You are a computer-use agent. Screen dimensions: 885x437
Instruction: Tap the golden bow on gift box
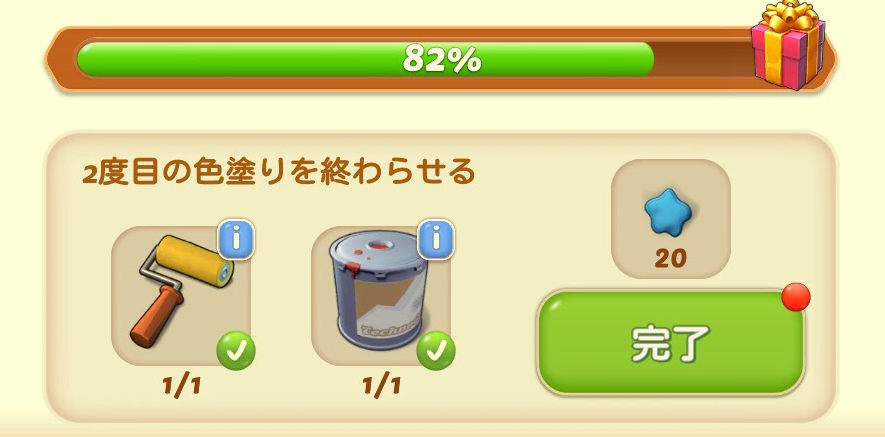point(789,16)
